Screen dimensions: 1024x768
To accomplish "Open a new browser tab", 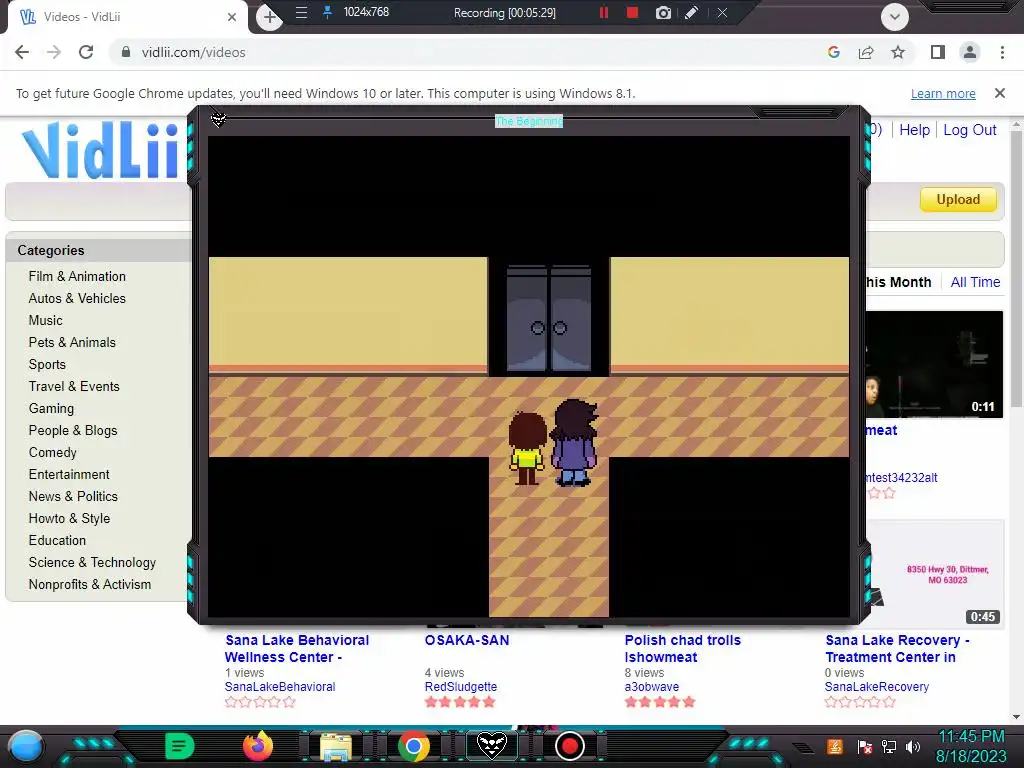I will tap(270, 17).
